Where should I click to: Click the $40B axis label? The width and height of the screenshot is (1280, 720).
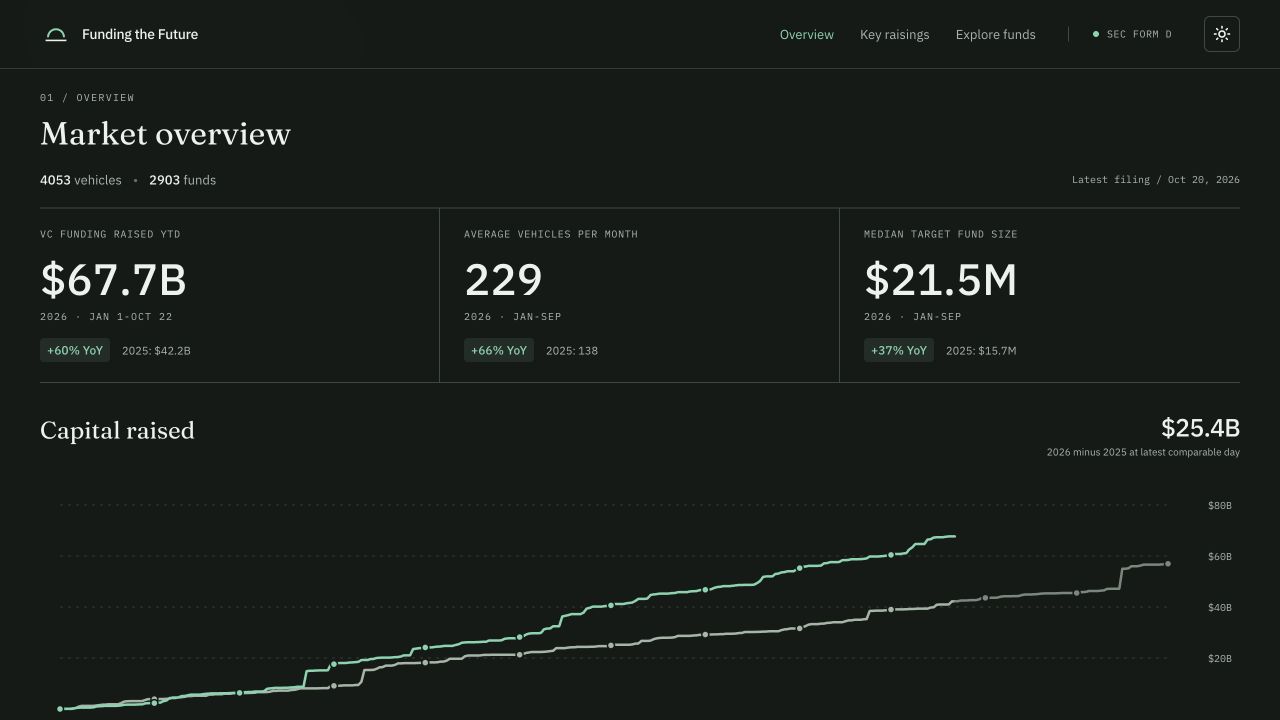[1220, 608]
